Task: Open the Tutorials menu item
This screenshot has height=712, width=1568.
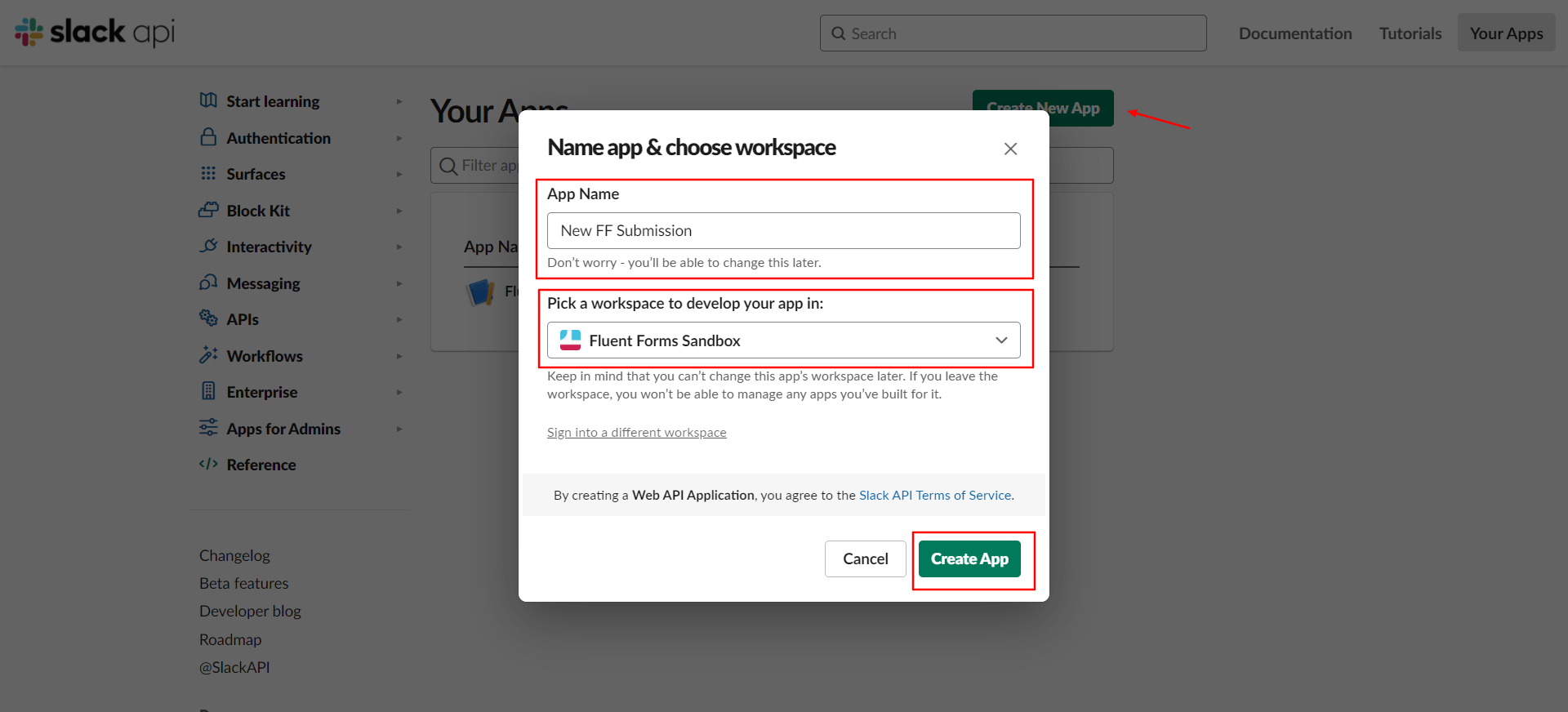Action: click(1410, 33)
